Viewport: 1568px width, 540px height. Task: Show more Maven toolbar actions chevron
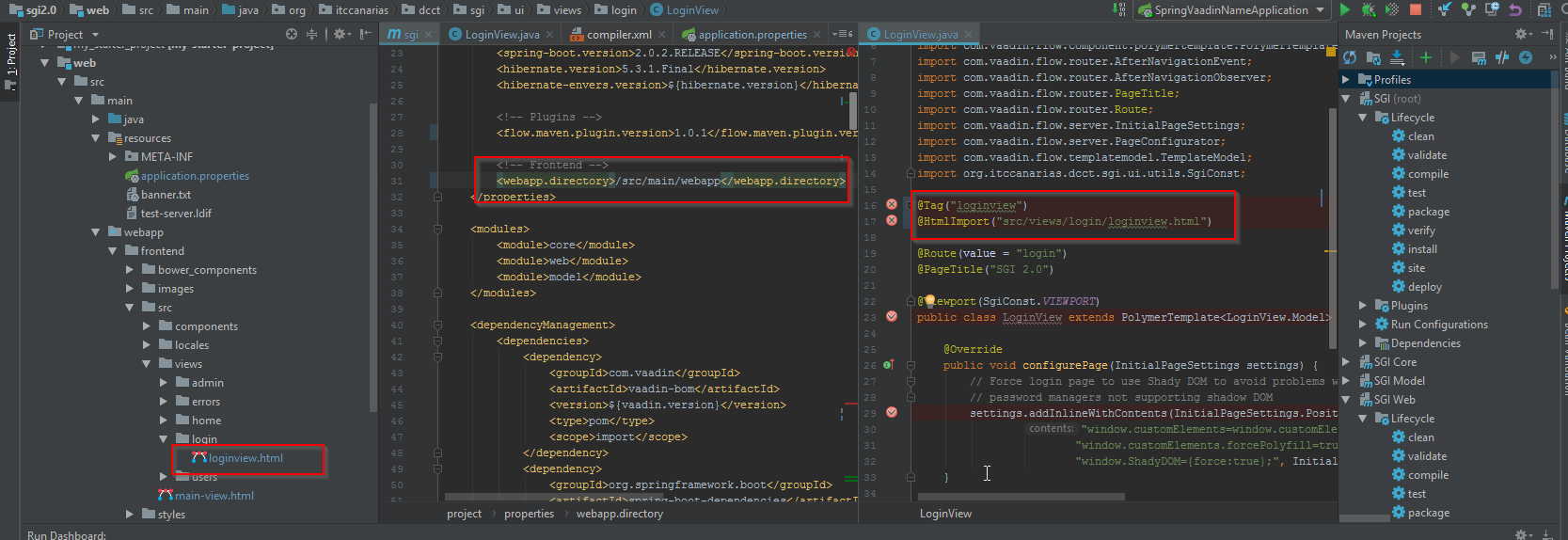[x=1552, y=57]
